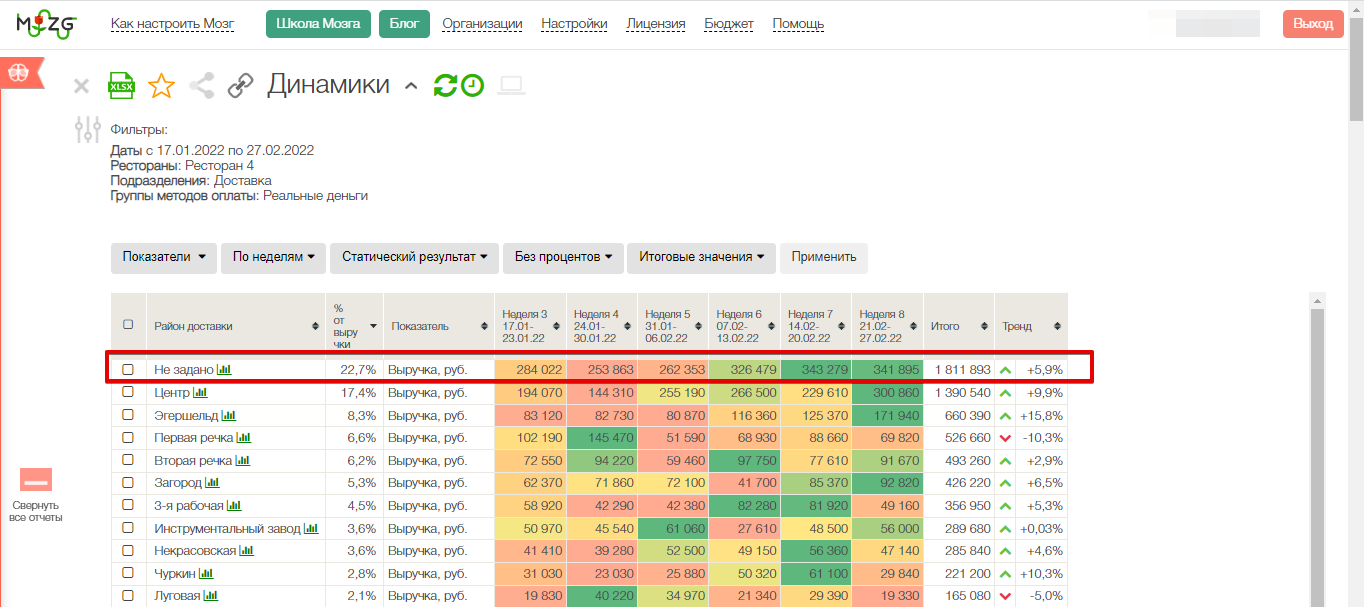This screenshot has height=607, width=1364.
Task: Open the filters sliders icon
Action: click(88, 129)
